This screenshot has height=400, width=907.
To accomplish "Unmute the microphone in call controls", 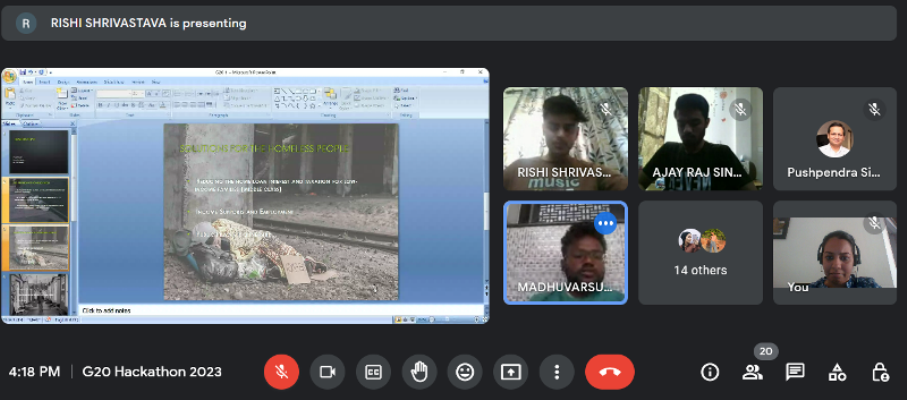I will coord(281,371).
